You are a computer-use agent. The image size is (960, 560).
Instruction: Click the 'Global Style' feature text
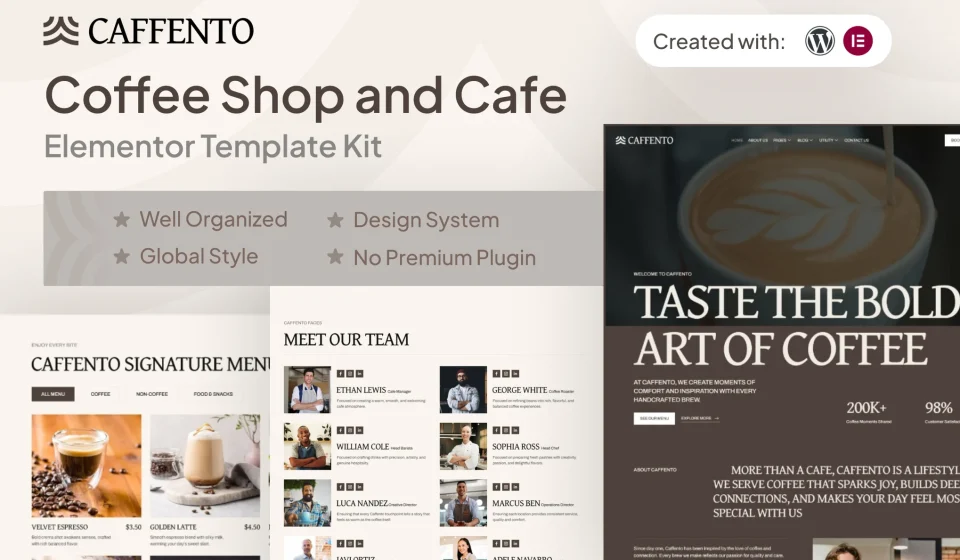tap(199, 256)
